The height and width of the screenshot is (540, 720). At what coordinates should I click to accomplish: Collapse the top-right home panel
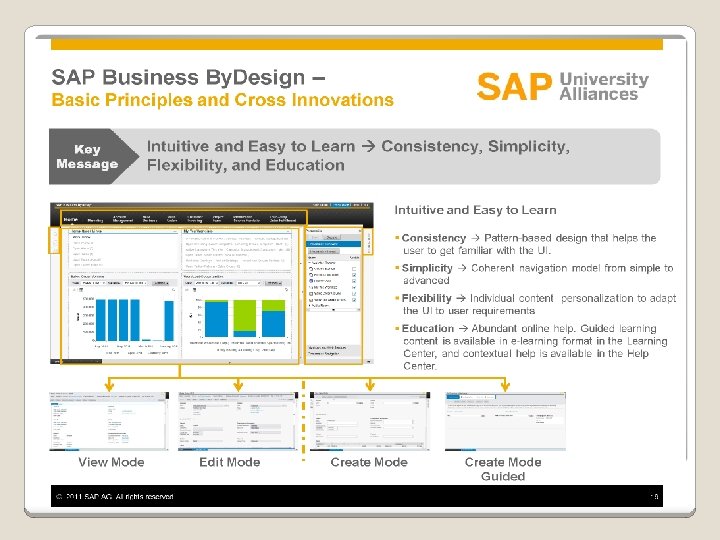click(x=288, y=231)
